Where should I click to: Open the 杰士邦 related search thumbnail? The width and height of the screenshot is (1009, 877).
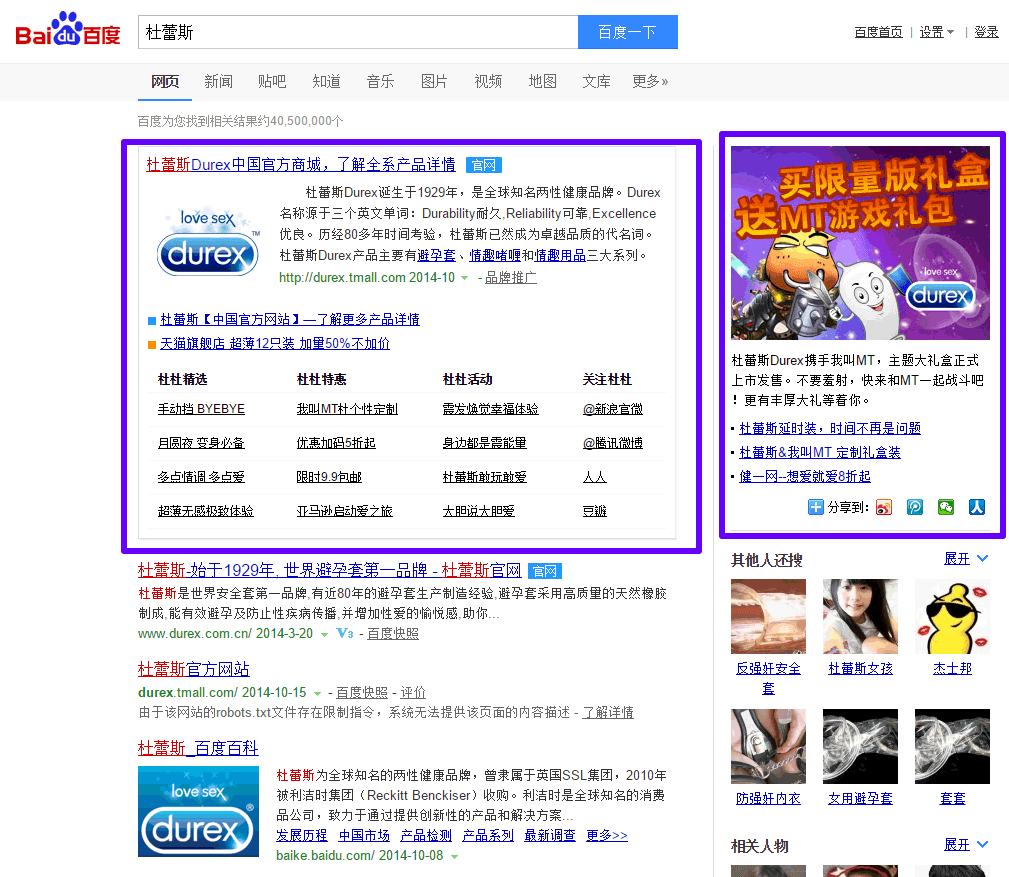click(x=952, y=617)
